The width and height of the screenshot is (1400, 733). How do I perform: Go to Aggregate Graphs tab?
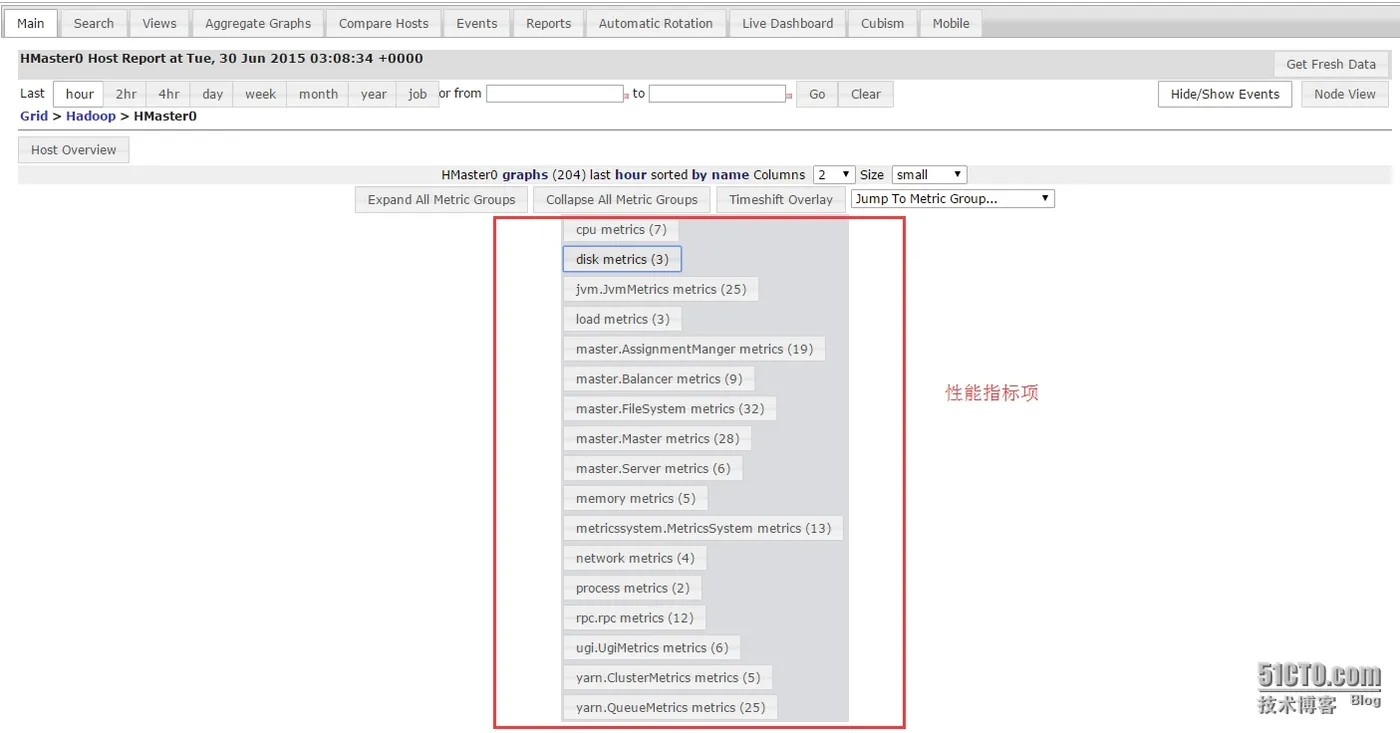(x=258, y=23)
